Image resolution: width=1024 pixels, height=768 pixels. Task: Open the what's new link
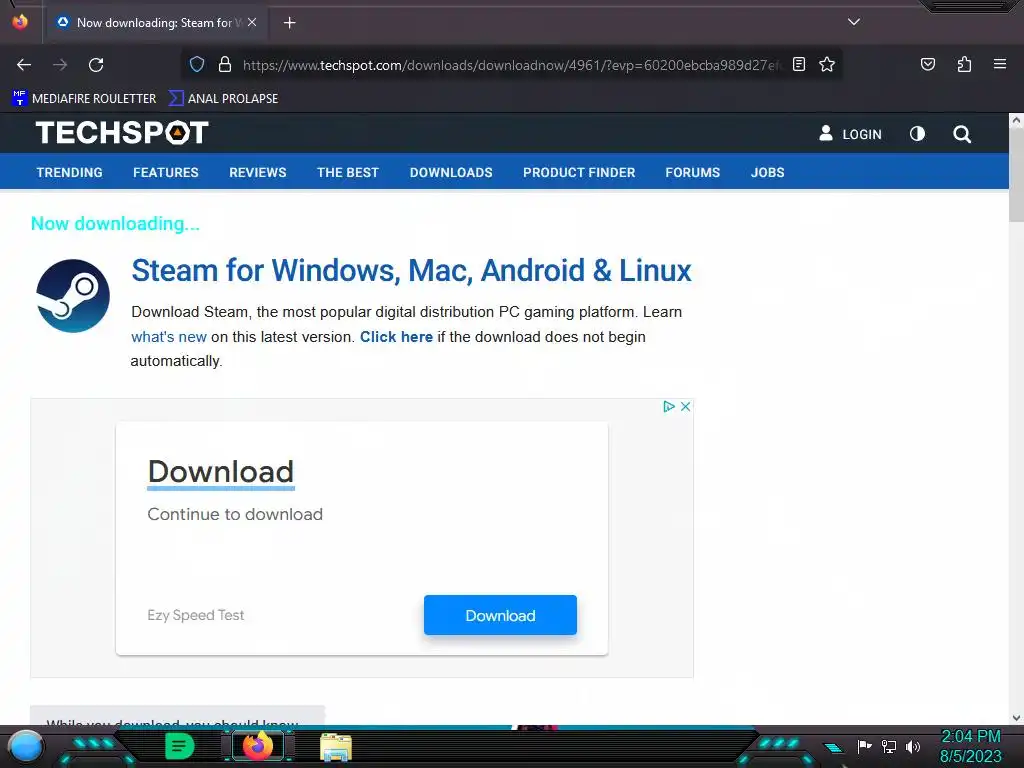[168, 337]
